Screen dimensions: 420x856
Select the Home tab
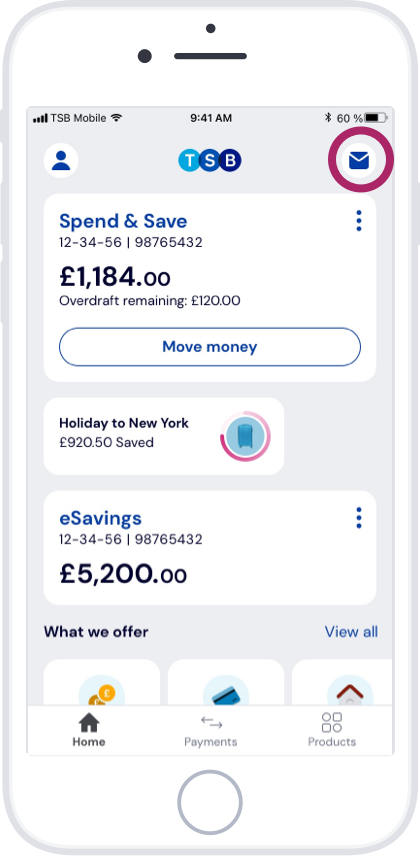click(89, 730)
